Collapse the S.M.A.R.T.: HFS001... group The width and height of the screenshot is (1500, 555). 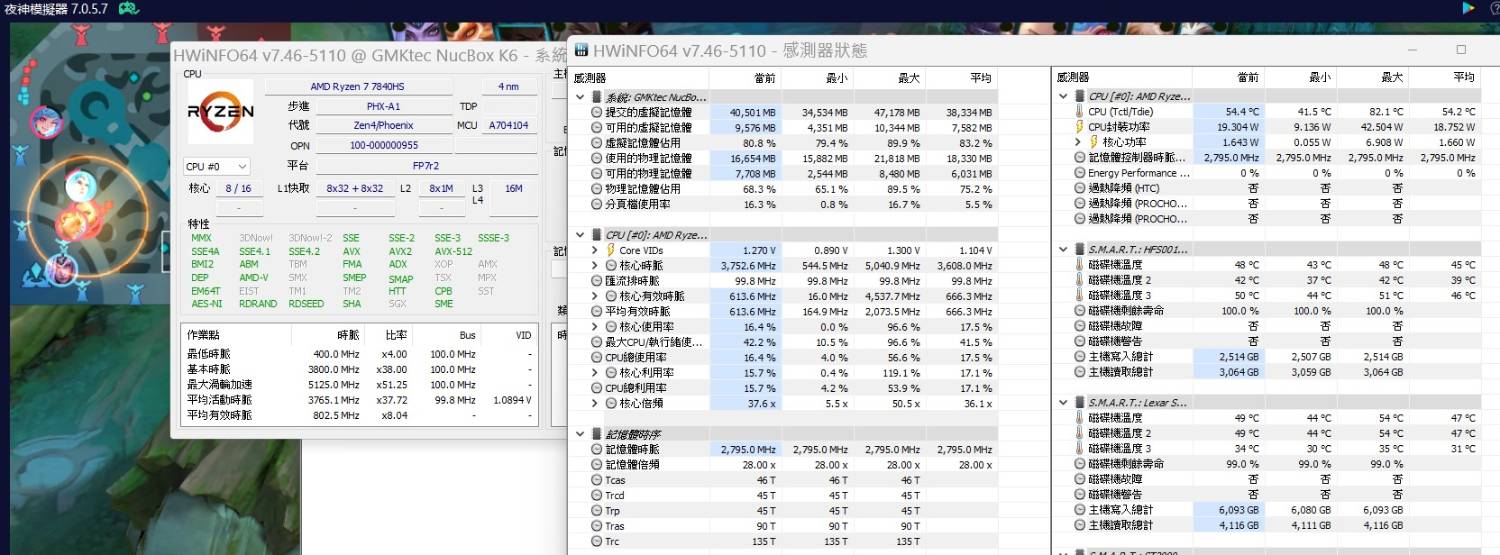click(x=1063, y=249)
